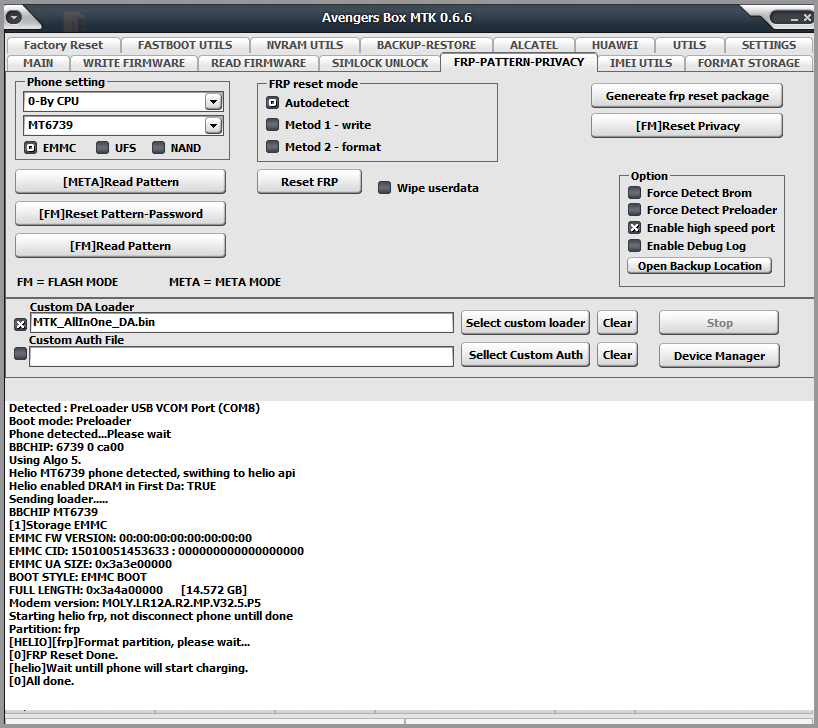Screen dimensions: 818x728
Task: Enable the Custom Auth File checkbox
Action: 20,354
